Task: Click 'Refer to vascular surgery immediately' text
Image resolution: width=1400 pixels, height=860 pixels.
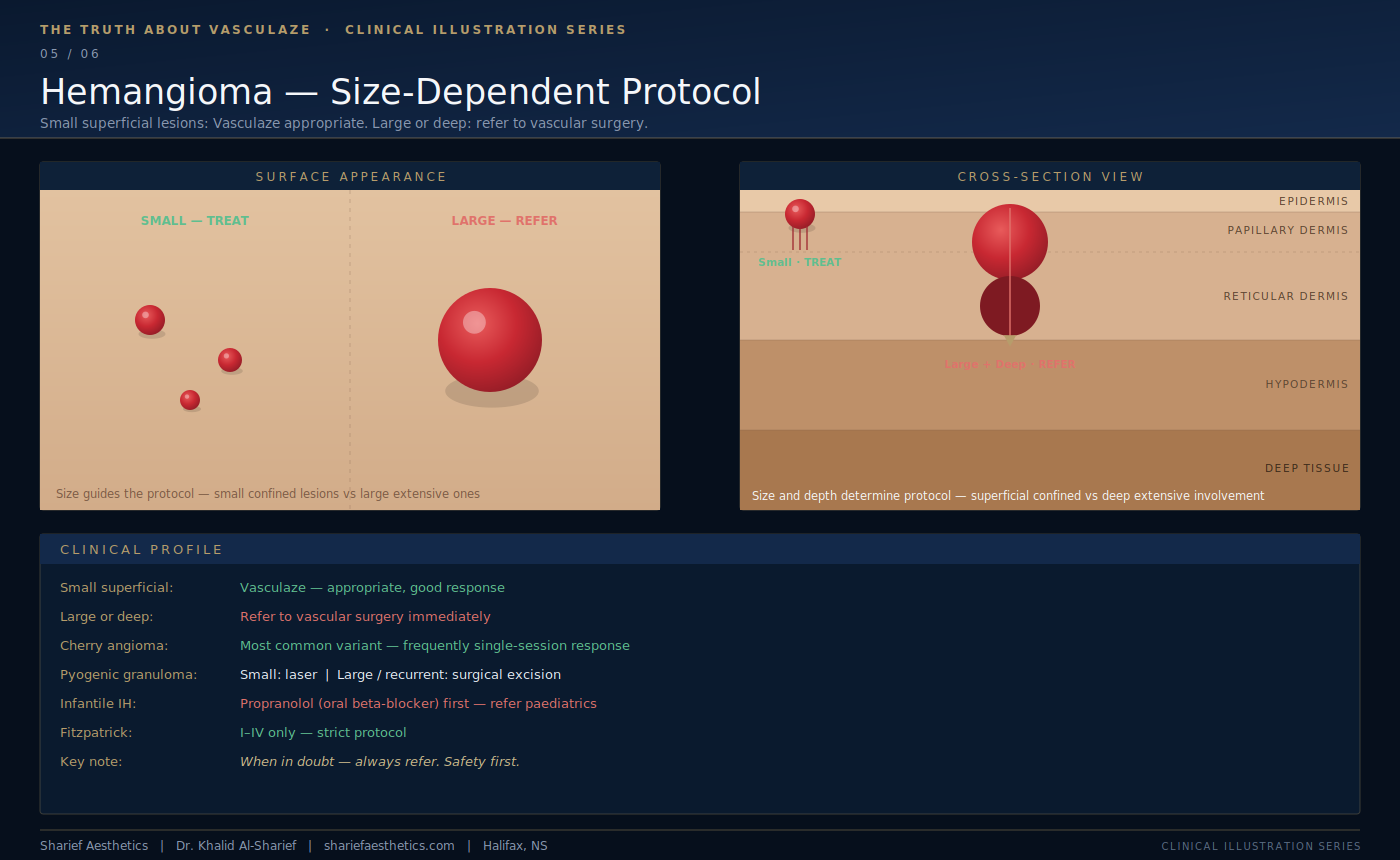Action: (365, 617)
